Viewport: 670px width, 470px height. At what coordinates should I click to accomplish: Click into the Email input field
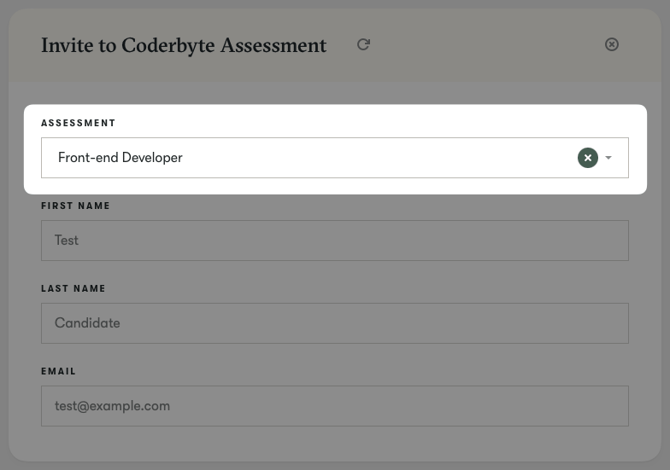pyautogui.click(x=334, y=406)
